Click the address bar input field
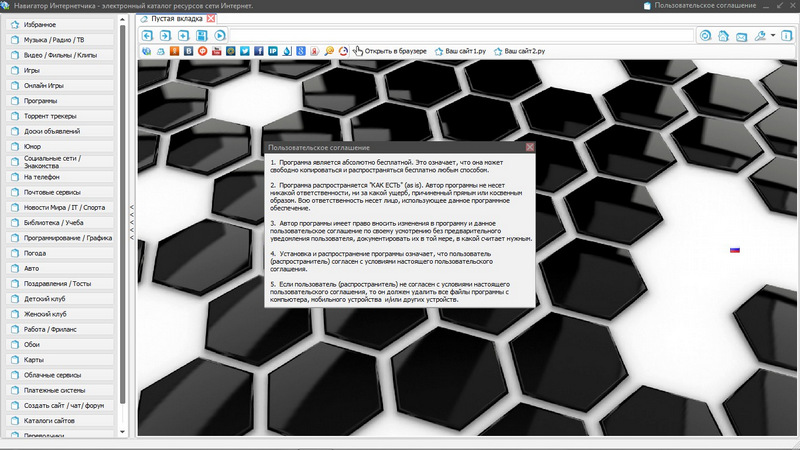The width and height of the screenshot is (800, 450). (x=461, y=35)
